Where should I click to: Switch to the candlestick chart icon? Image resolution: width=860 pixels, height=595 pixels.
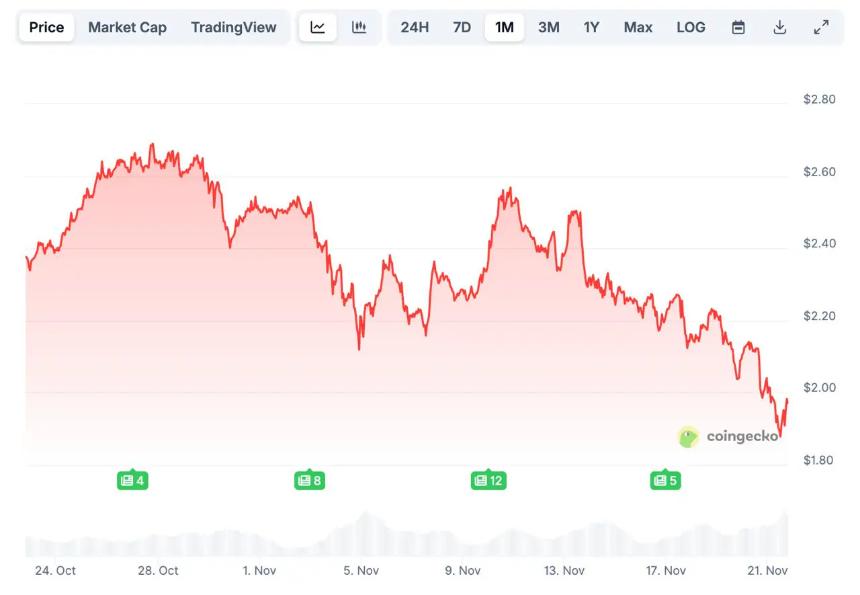[359, 27]
